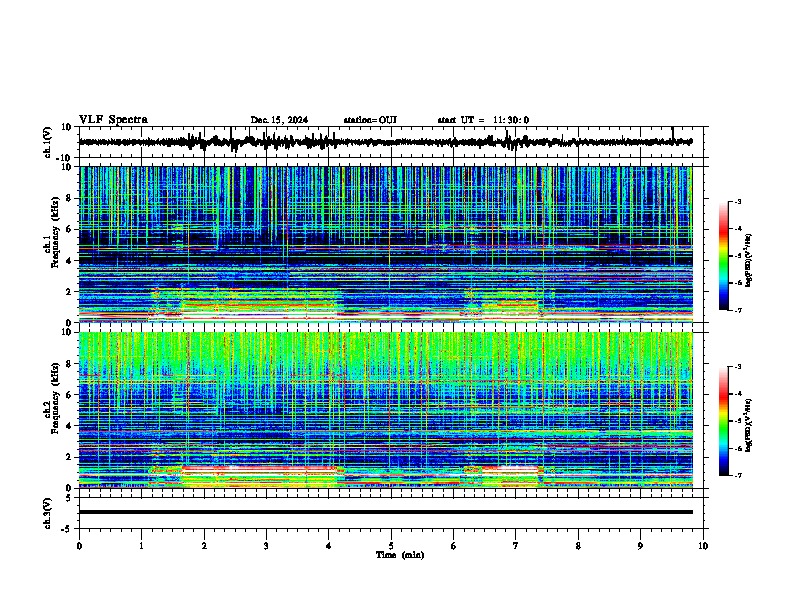
Task: Select the date text "Dec. 15, 2024"
Action: 279,120
